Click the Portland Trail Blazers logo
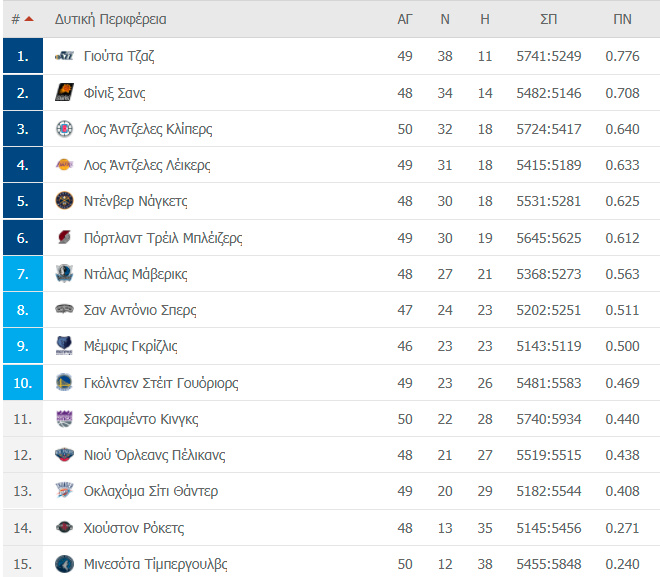660x577 pixels. 64,238
